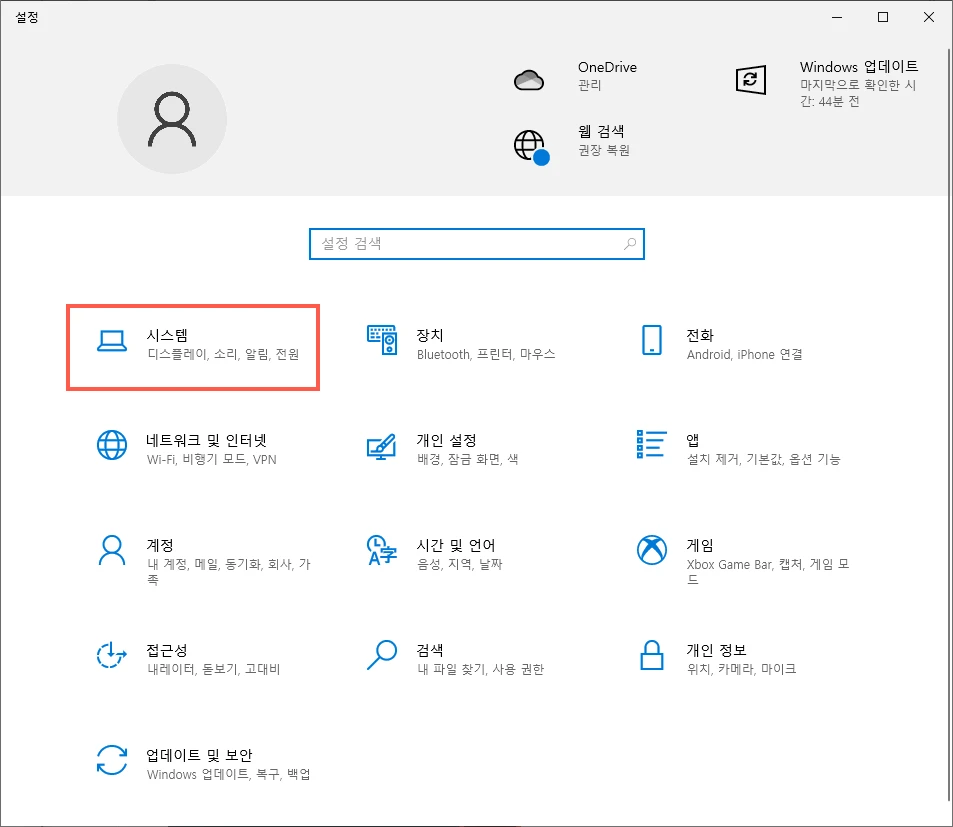Click the '배경, 잠금 화면, 색' description
953x827 pixels.
pyautogui.click(x=467, y=459)
